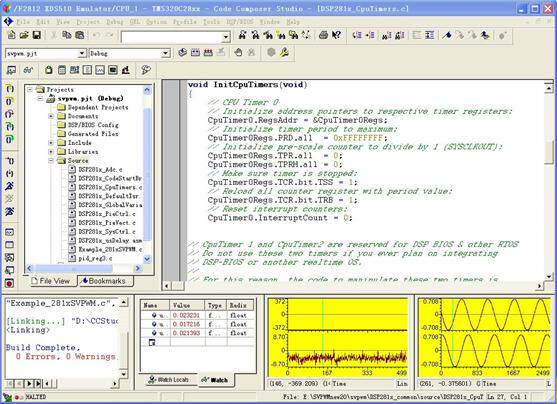The height and width of the screenshot is (404, 557).
Task: Click the Copy icon in toolbar
Action: [67, 35]
